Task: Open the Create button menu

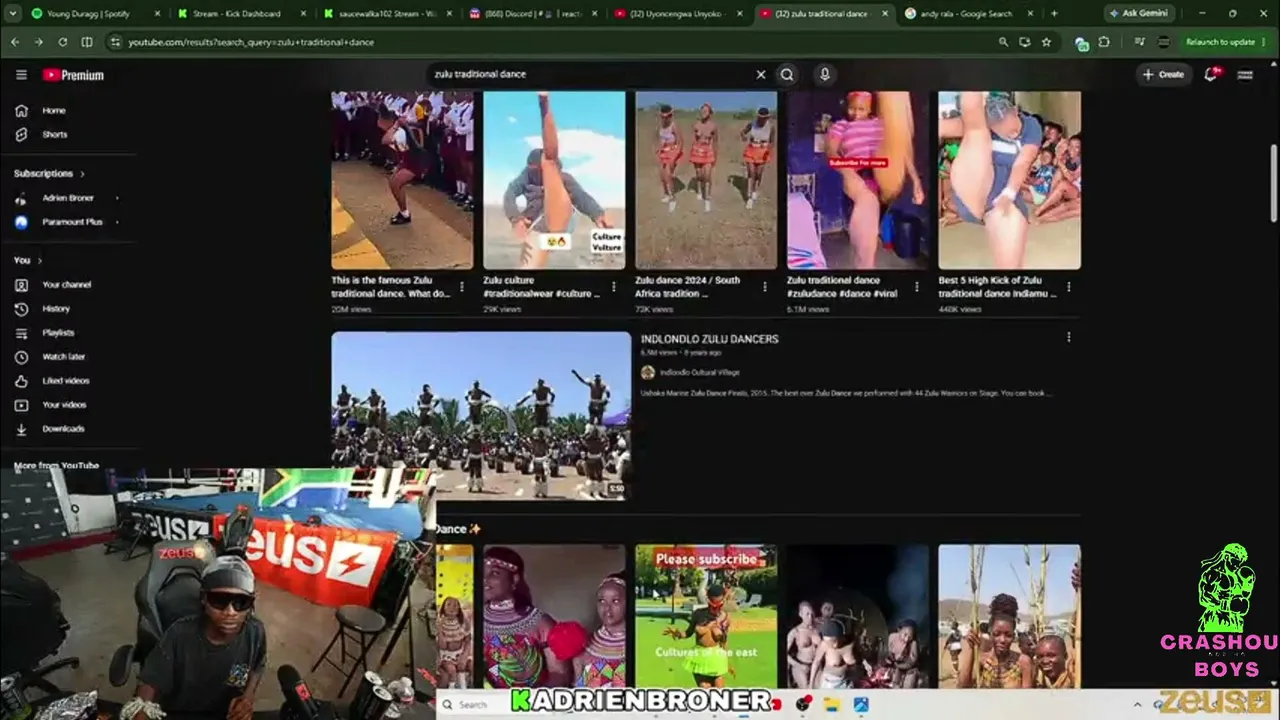Action: [1163, 74]
